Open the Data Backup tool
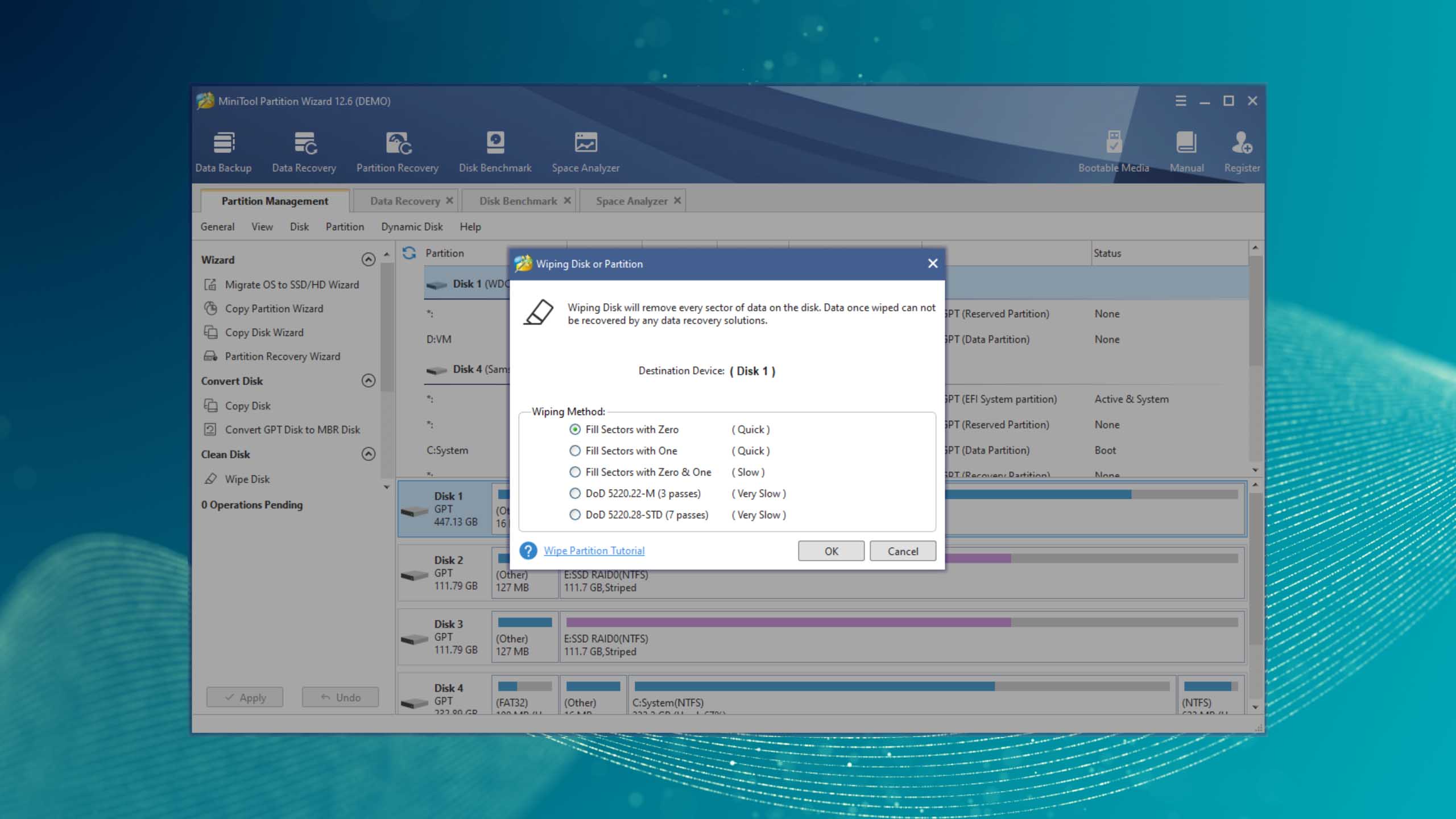This screenshot has width=1456, height=819. pos(223,152)
